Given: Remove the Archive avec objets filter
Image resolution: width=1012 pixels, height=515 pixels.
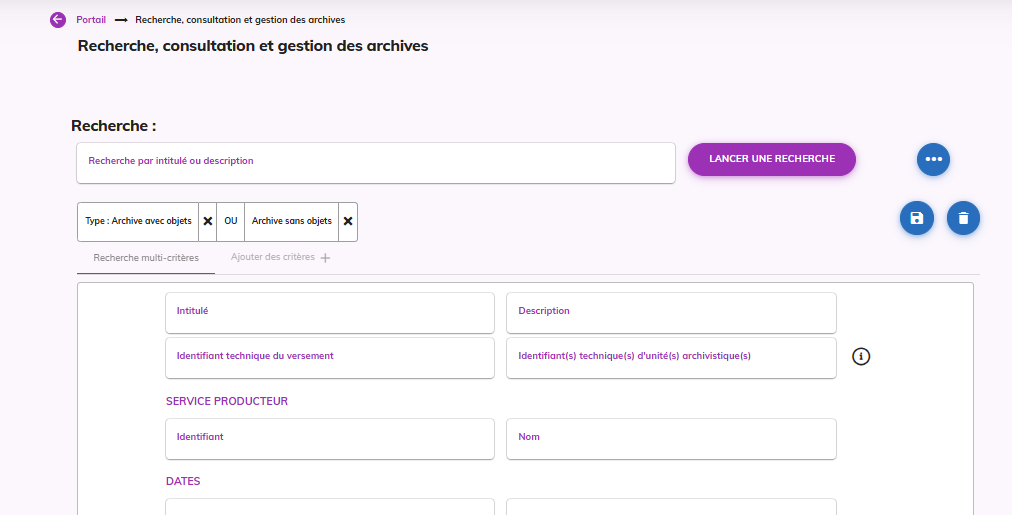Looking at the screenshot, I should tap(208, 222).
